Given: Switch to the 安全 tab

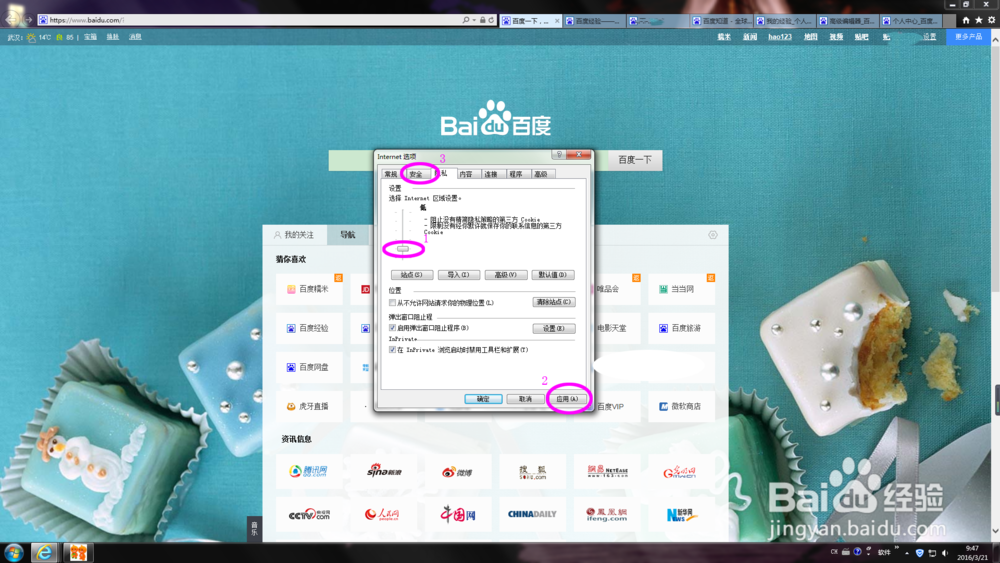Looking at the screenshot, I should coord(416,174).
